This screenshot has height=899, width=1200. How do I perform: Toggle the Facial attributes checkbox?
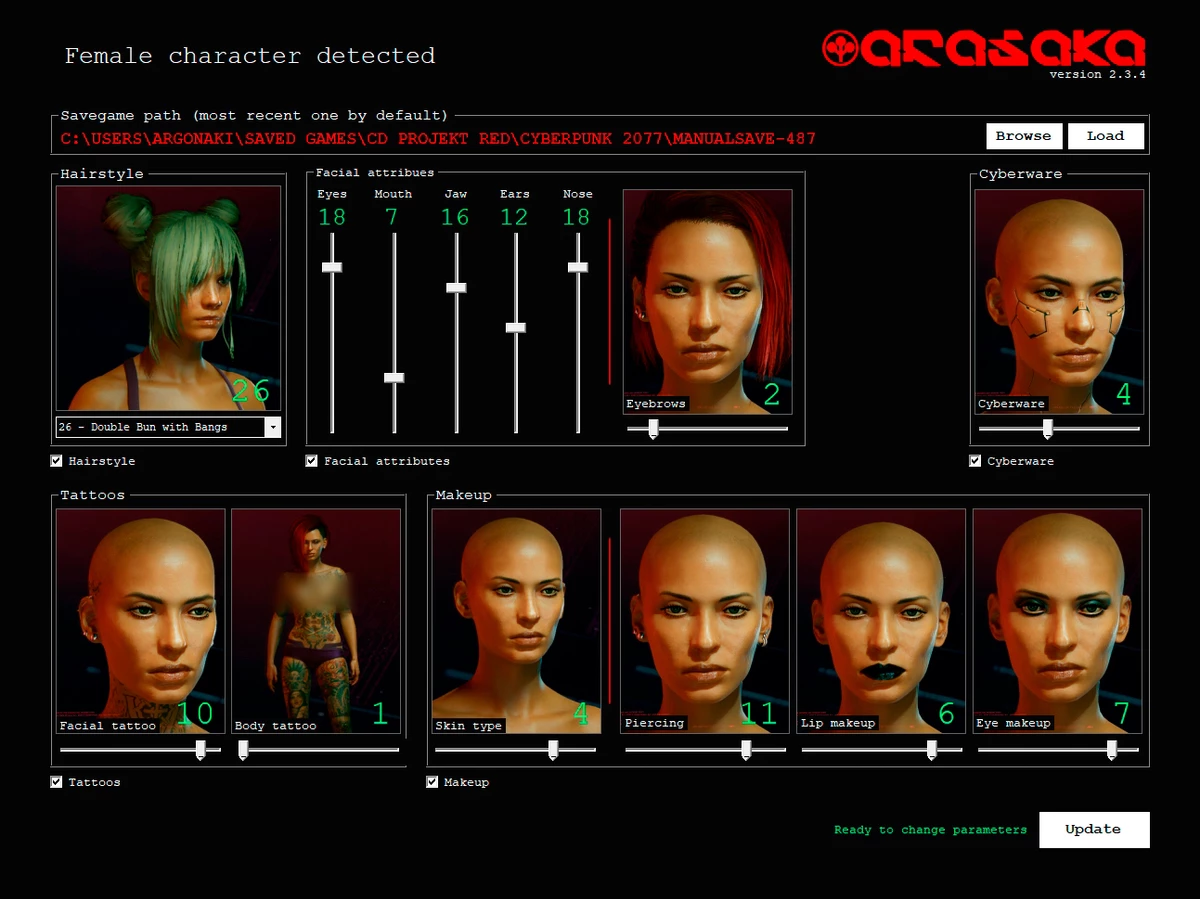click(x=312, y=461)
